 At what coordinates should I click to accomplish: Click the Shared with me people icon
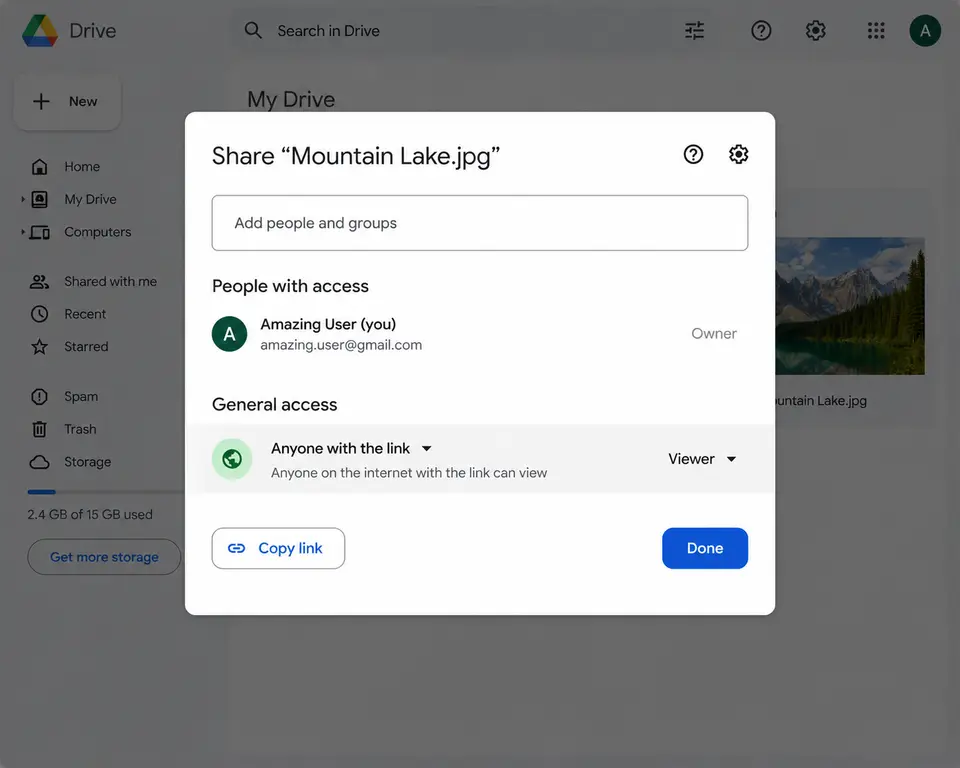[40, 282]
